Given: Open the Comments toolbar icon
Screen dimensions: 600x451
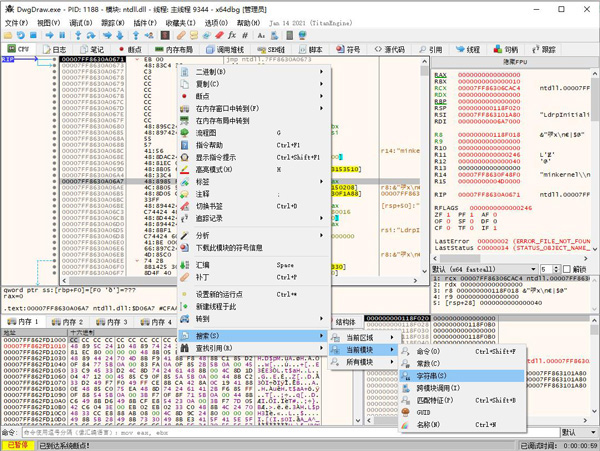Looking at the screenshot, I should coord(194,36).
